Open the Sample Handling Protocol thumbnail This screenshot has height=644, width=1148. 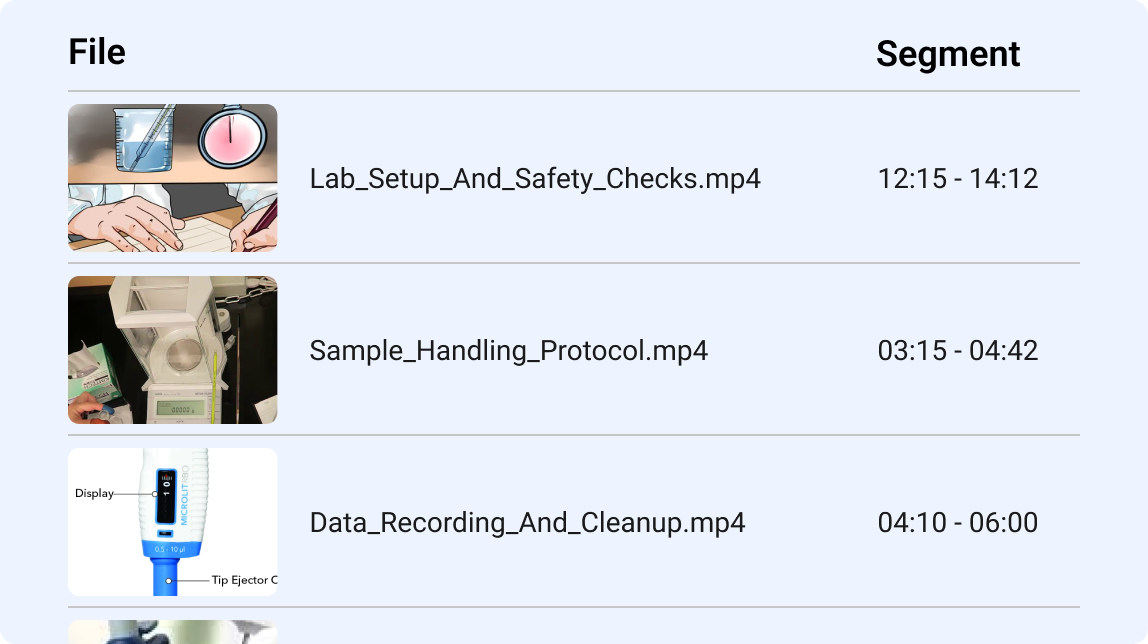[x=172, y=350]
